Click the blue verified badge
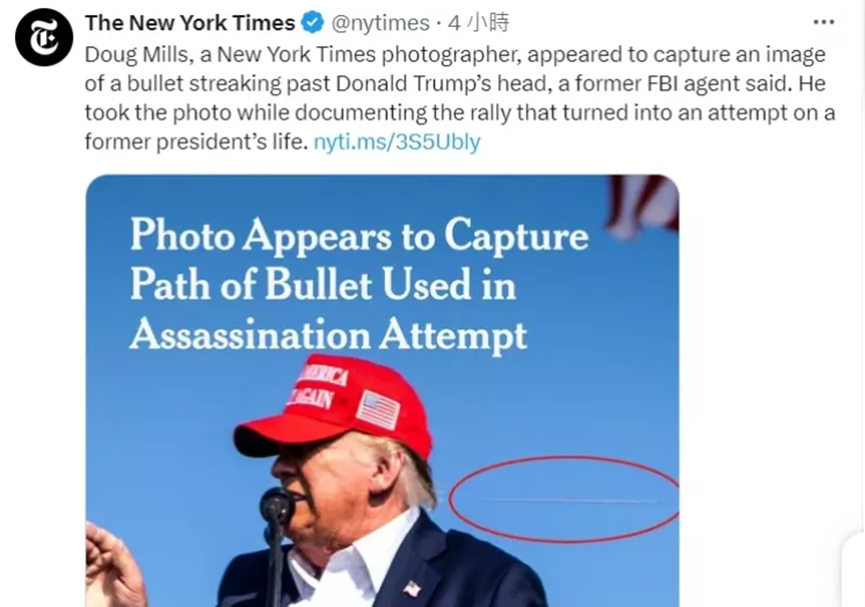This screenshot has width=865, height=607. pos(313,23)
